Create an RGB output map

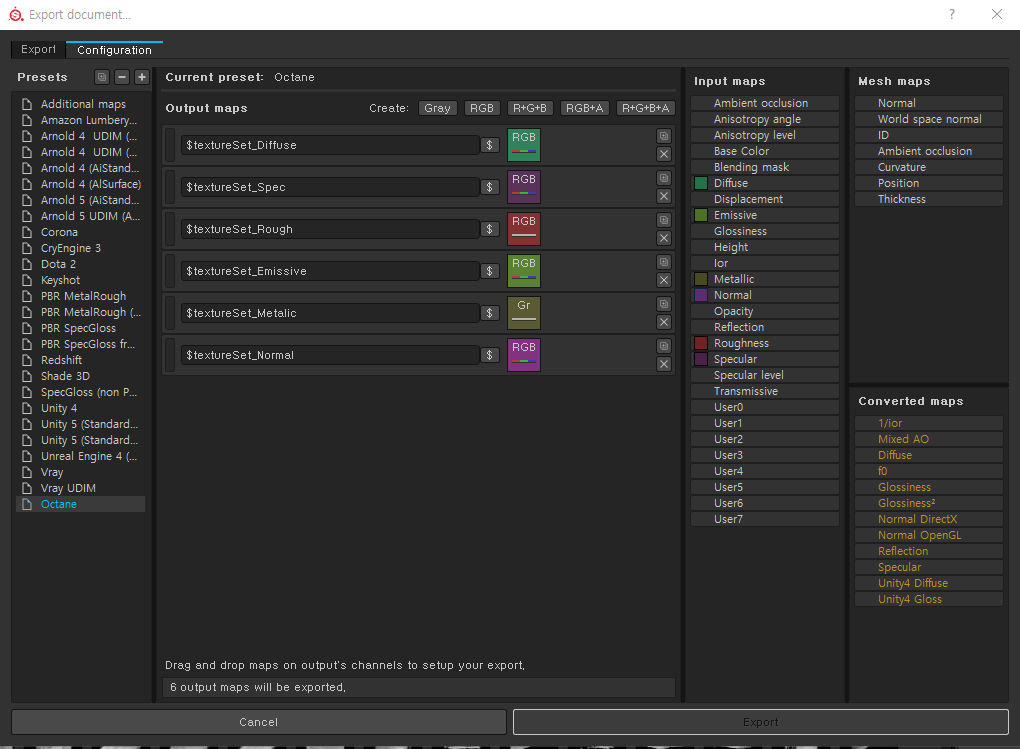[x=482, y=108]
